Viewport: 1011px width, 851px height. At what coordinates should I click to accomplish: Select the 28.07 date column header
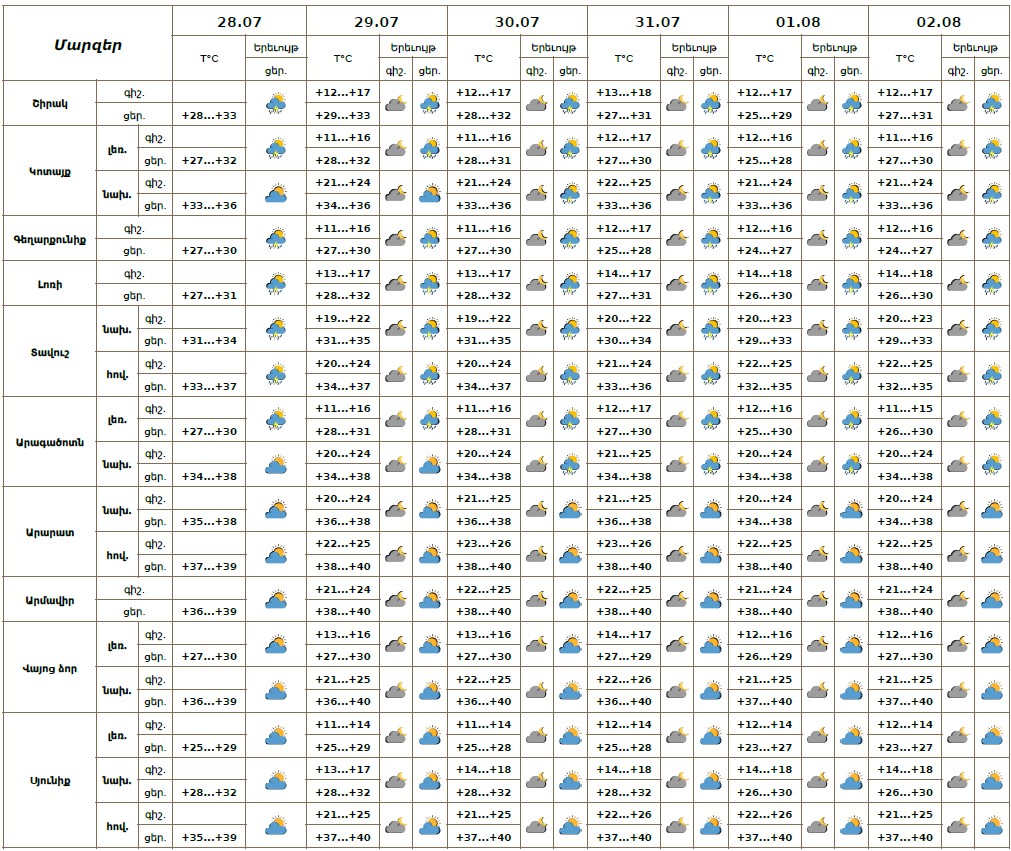[239, 21]
